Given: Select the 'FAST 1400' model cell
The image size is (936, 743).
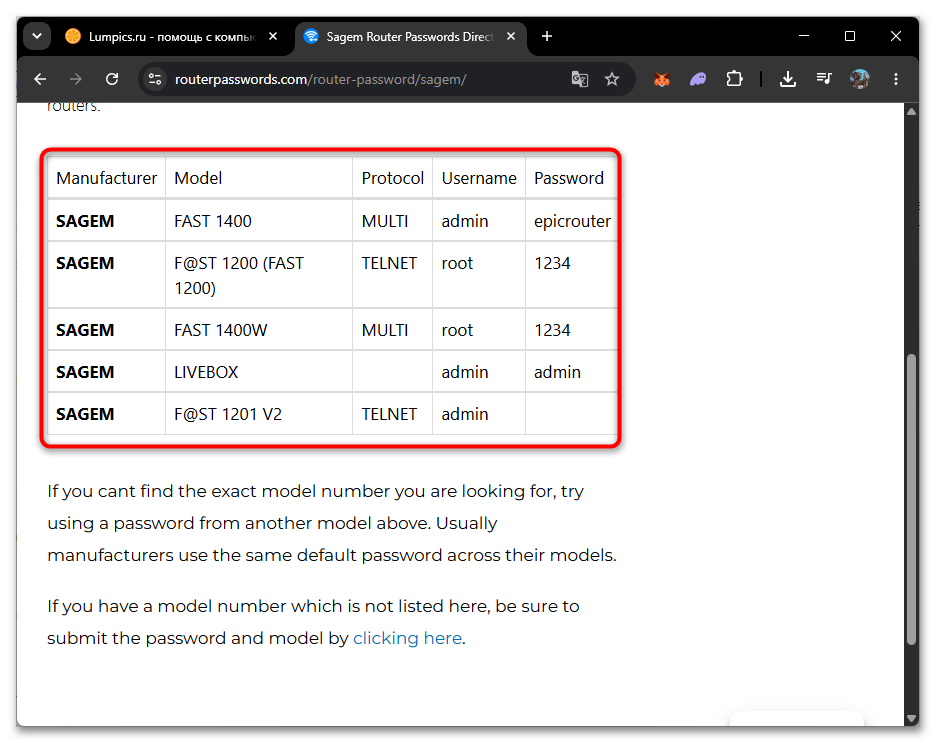Looking at the screenshot, I should pyautogui.click(x=258, y=221).
